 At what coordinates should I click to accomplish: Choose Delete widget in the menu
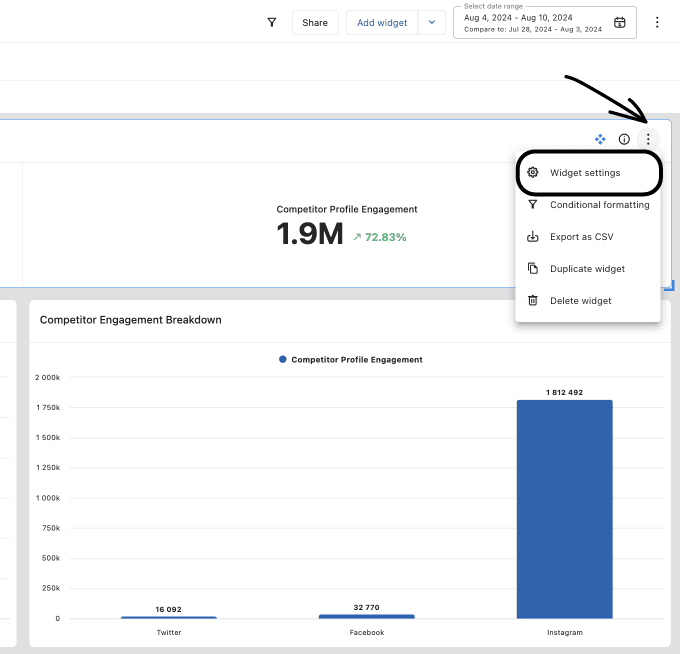coord(580,301)
